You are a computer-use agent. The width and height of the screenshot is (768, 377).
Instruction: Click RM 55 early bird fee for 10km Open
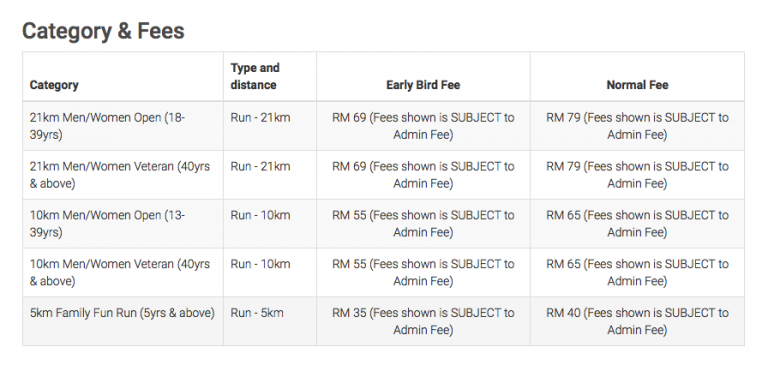[x=423, y=224]
